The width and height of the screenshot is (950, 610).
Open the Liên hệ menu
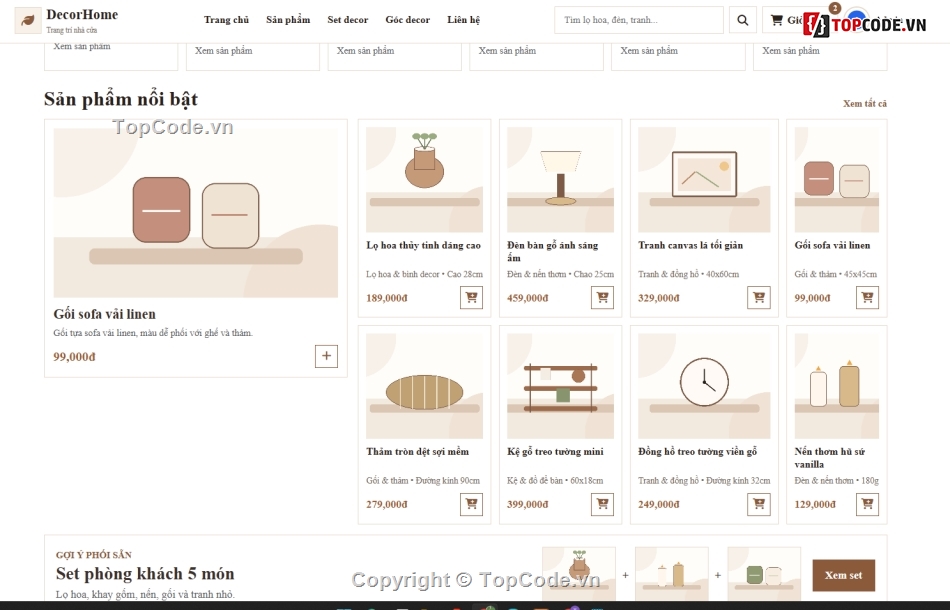pyautogui.click(x=463, y=20)
